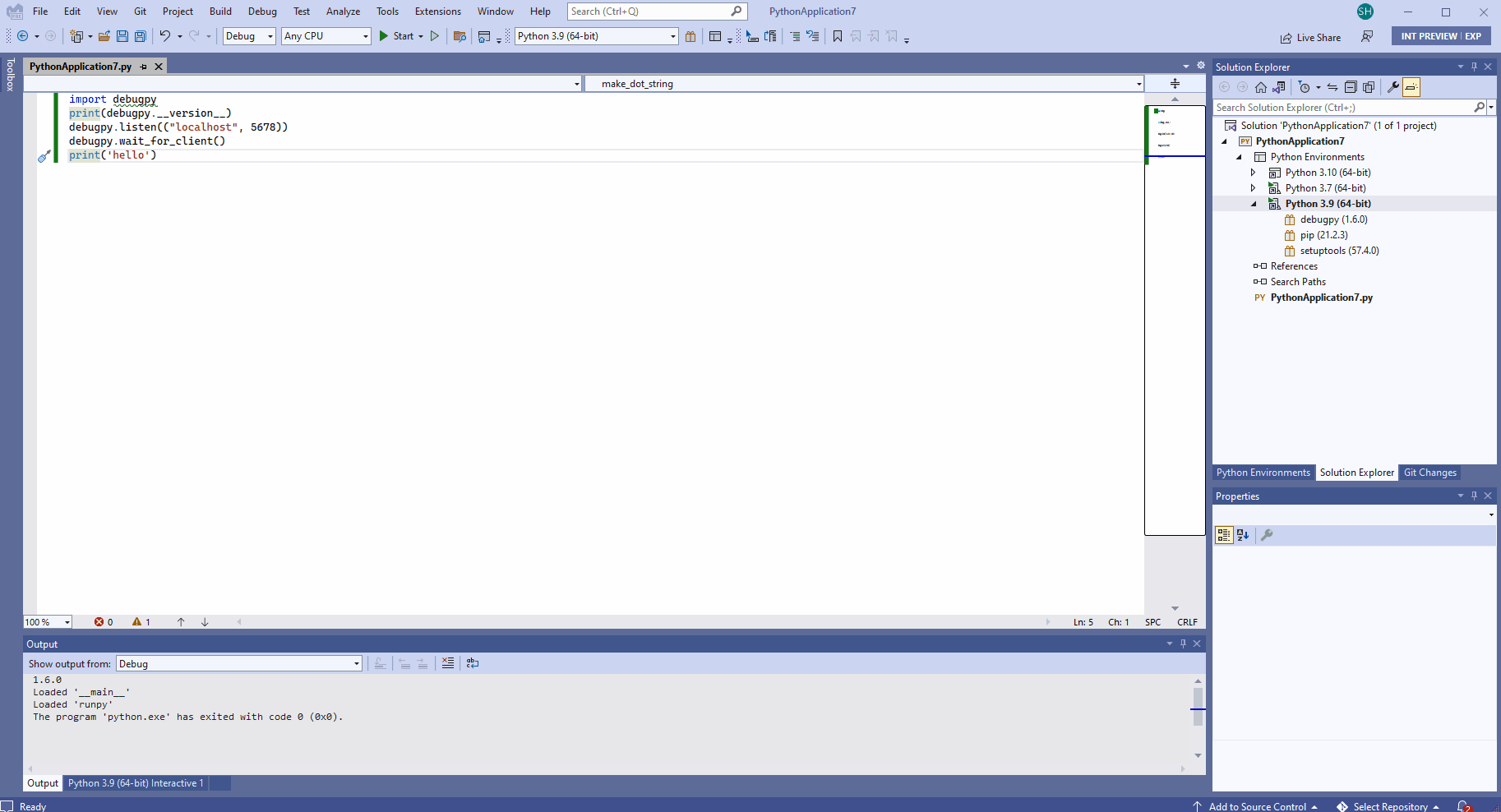Expand the Python 3.10 (64-bit) environment node
The width and height of the screenshot is (1501, 812).
point(1253,173)
